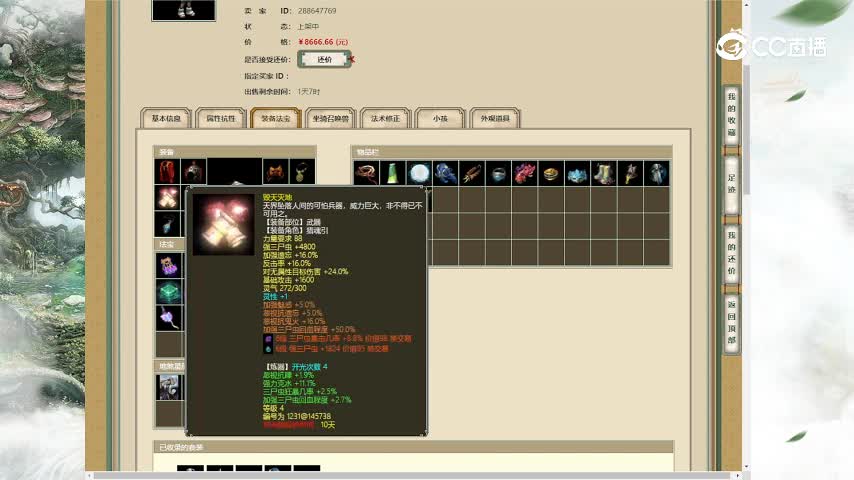Select the boots inventory item
854x480 pixels.
click(603, 173)
